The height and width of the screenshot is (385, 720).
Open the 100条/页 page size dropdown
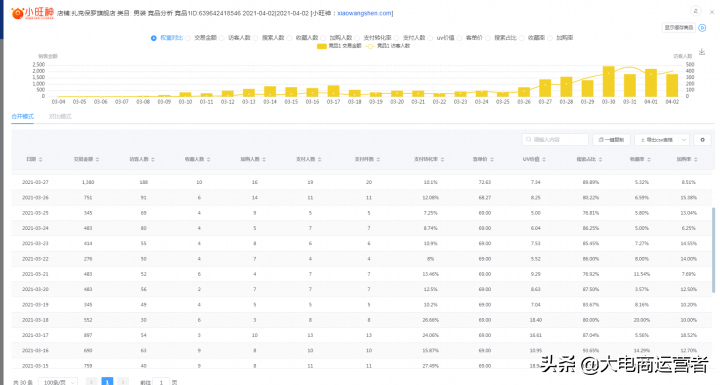(x=57, y=382)
